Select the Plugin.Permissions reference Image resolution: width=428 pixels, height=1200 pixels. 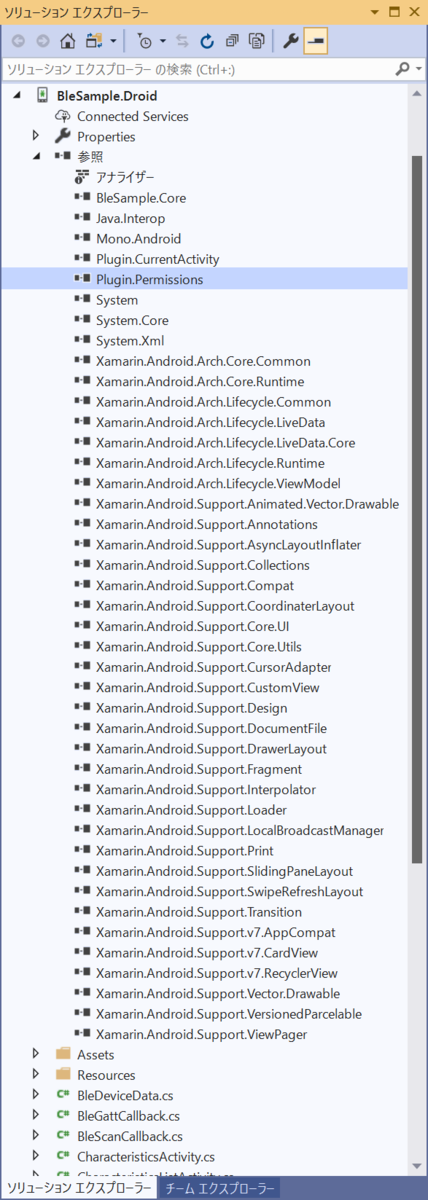(150, 279)
